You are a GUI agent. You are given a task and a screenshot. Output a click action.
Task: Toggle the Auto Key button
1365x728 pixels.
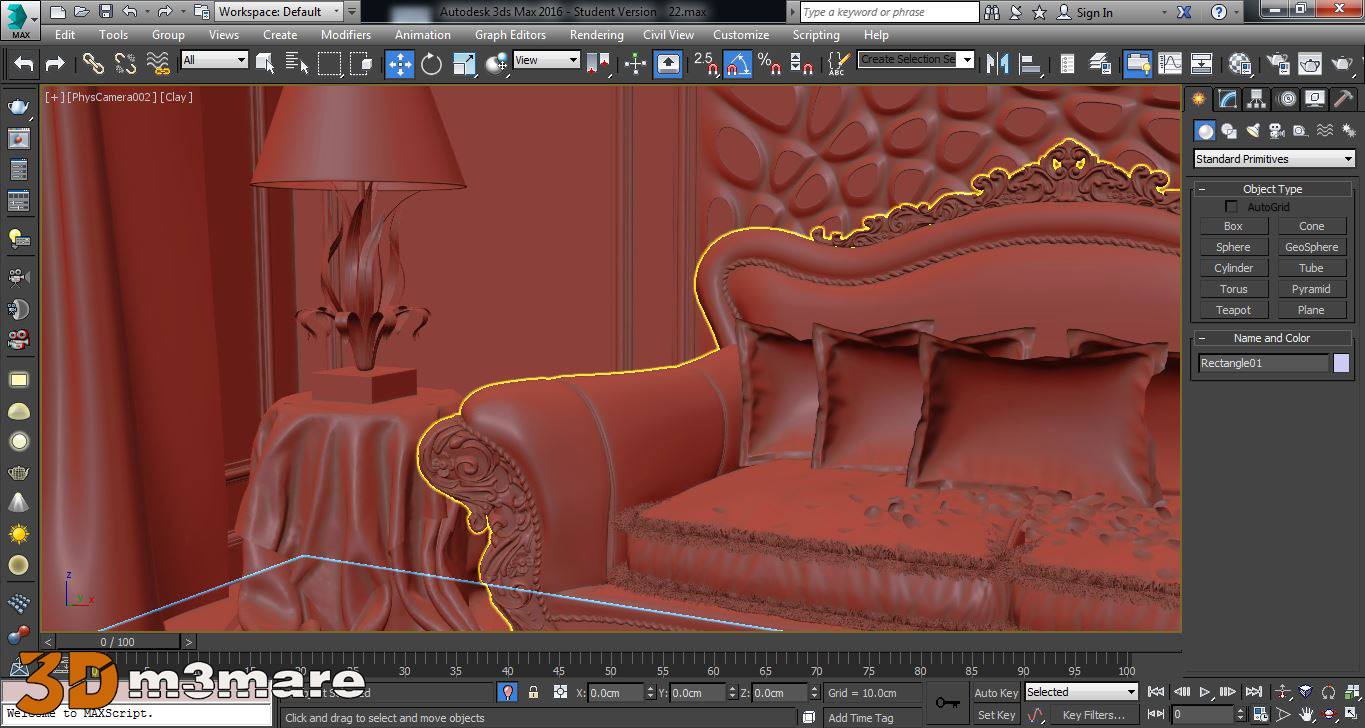[x=996, y=692]
